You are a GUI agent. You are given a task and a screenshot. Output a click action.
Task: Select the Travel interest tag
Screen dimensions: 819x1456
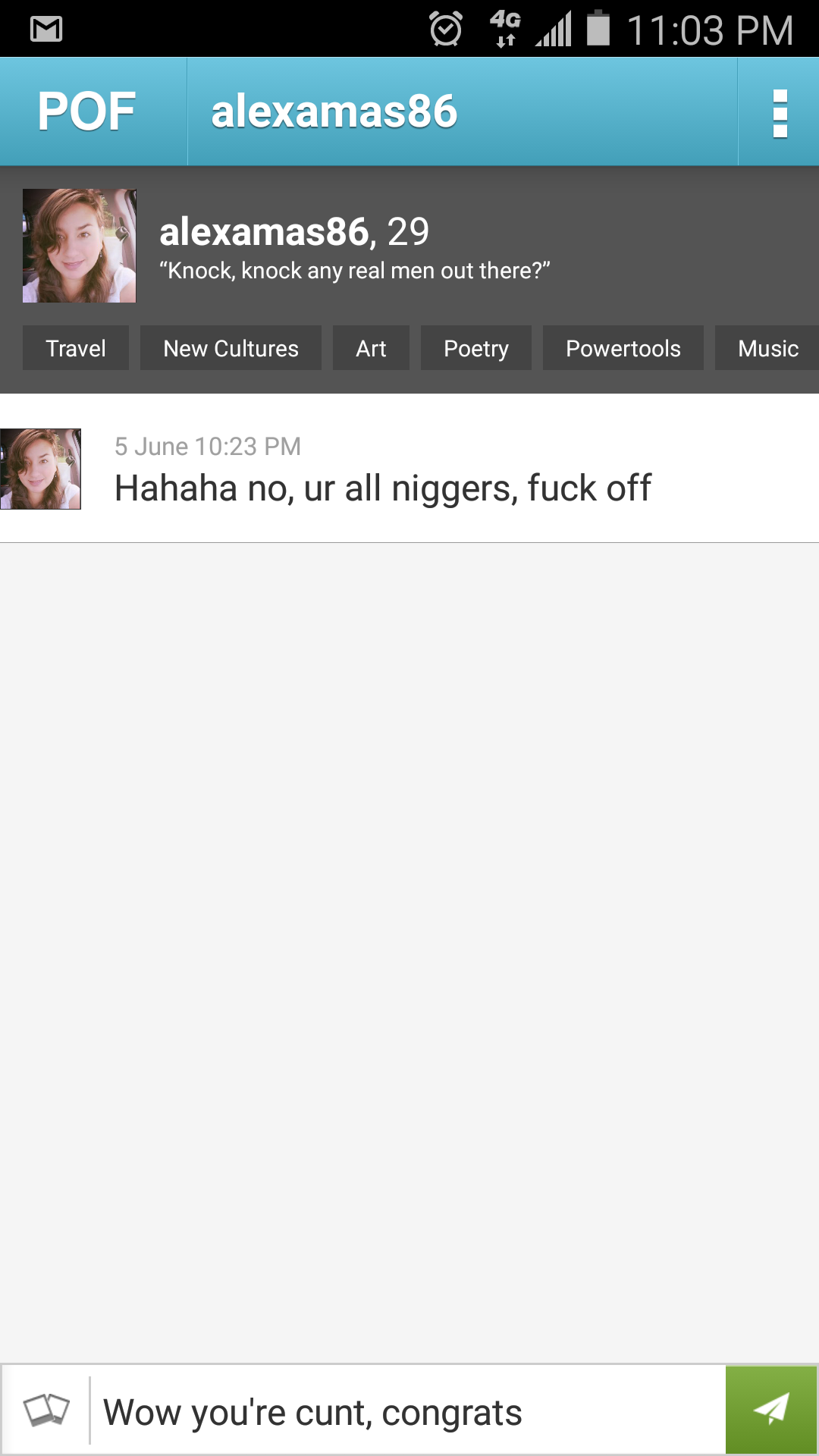[x=76, y=348]
